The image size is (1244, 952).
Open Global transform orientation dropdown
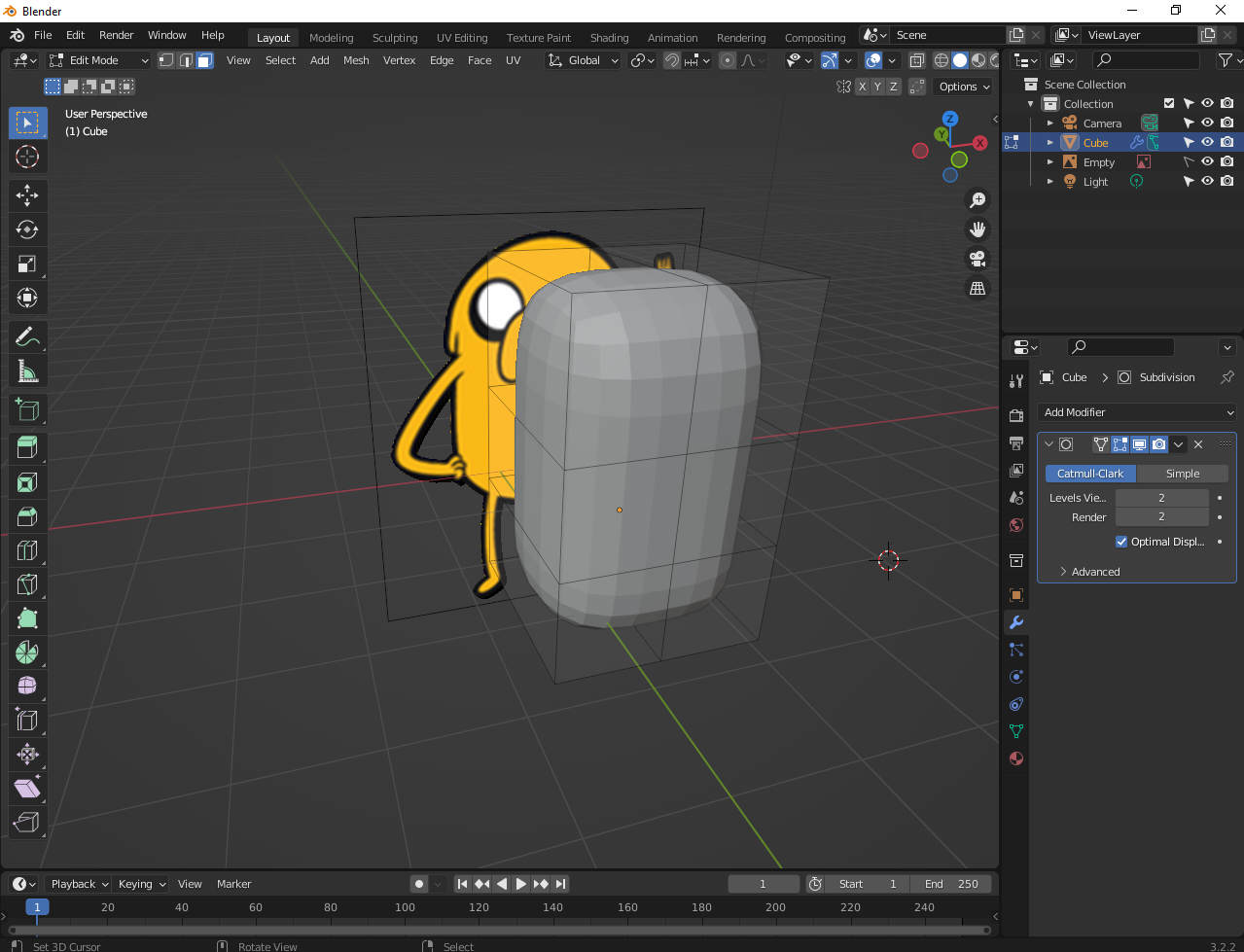click(x=583, y=60)
